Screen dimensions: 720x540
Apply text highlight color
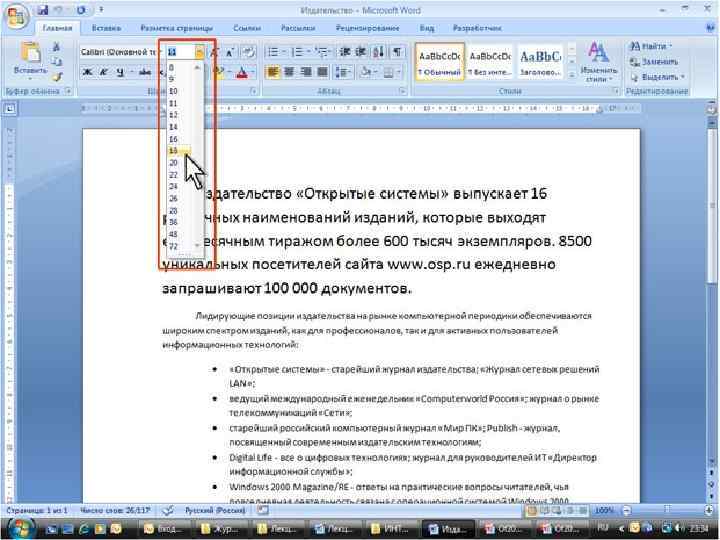(x=220, y=72)
